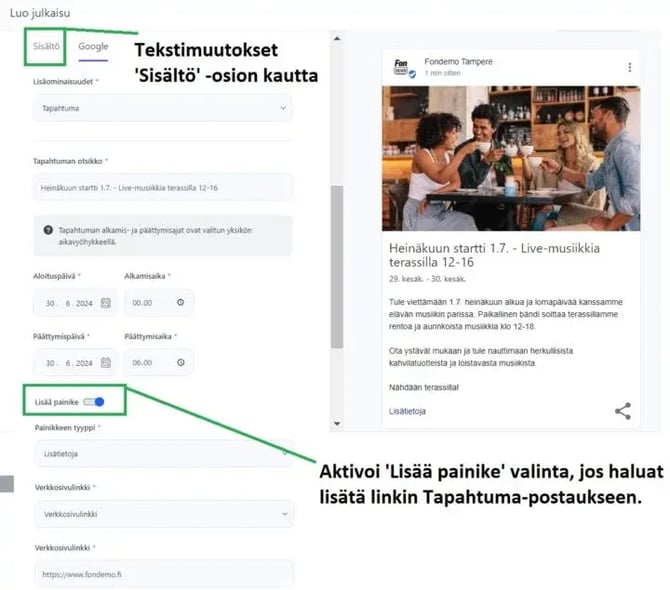This screenshot has width=670, height=590.
Task: Click the 1 min sitten timestamp
Action: (442, 73)
